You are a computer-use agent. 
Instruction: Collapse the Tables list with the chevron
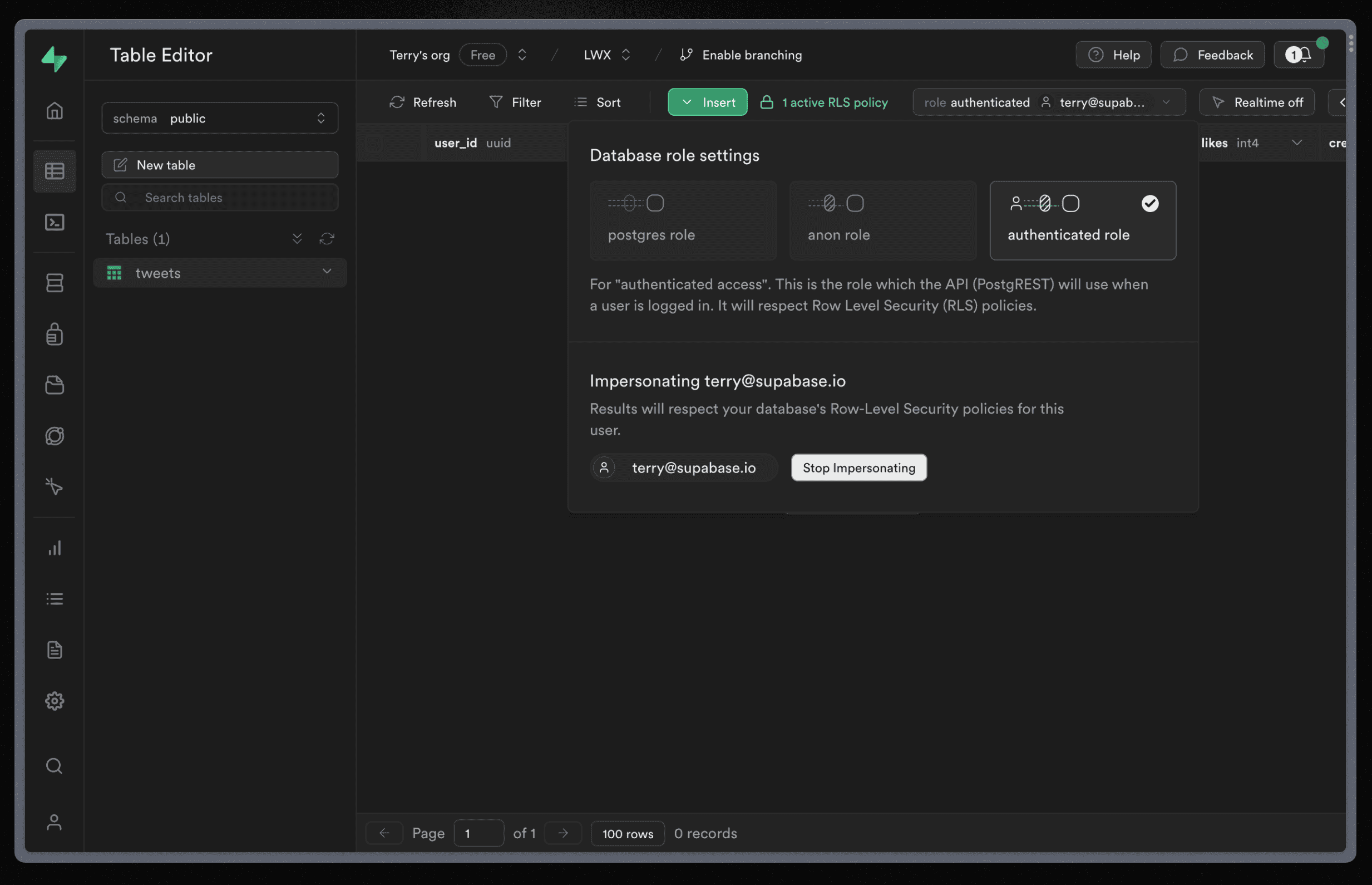297,238
